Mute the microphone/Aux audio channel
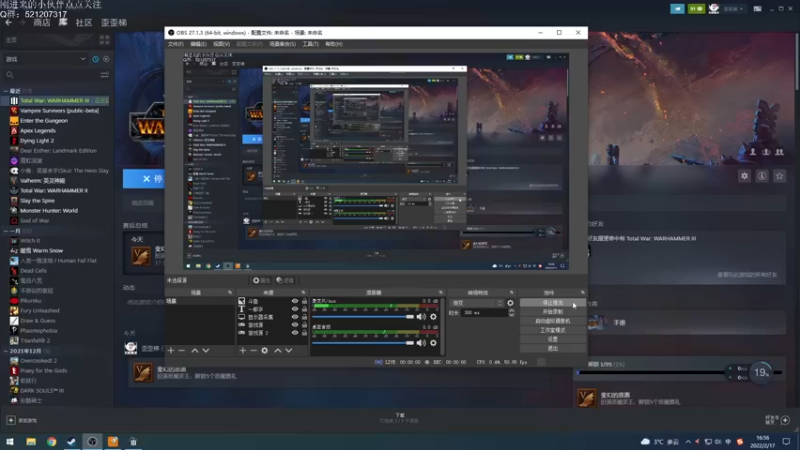 tap(421, 317)
